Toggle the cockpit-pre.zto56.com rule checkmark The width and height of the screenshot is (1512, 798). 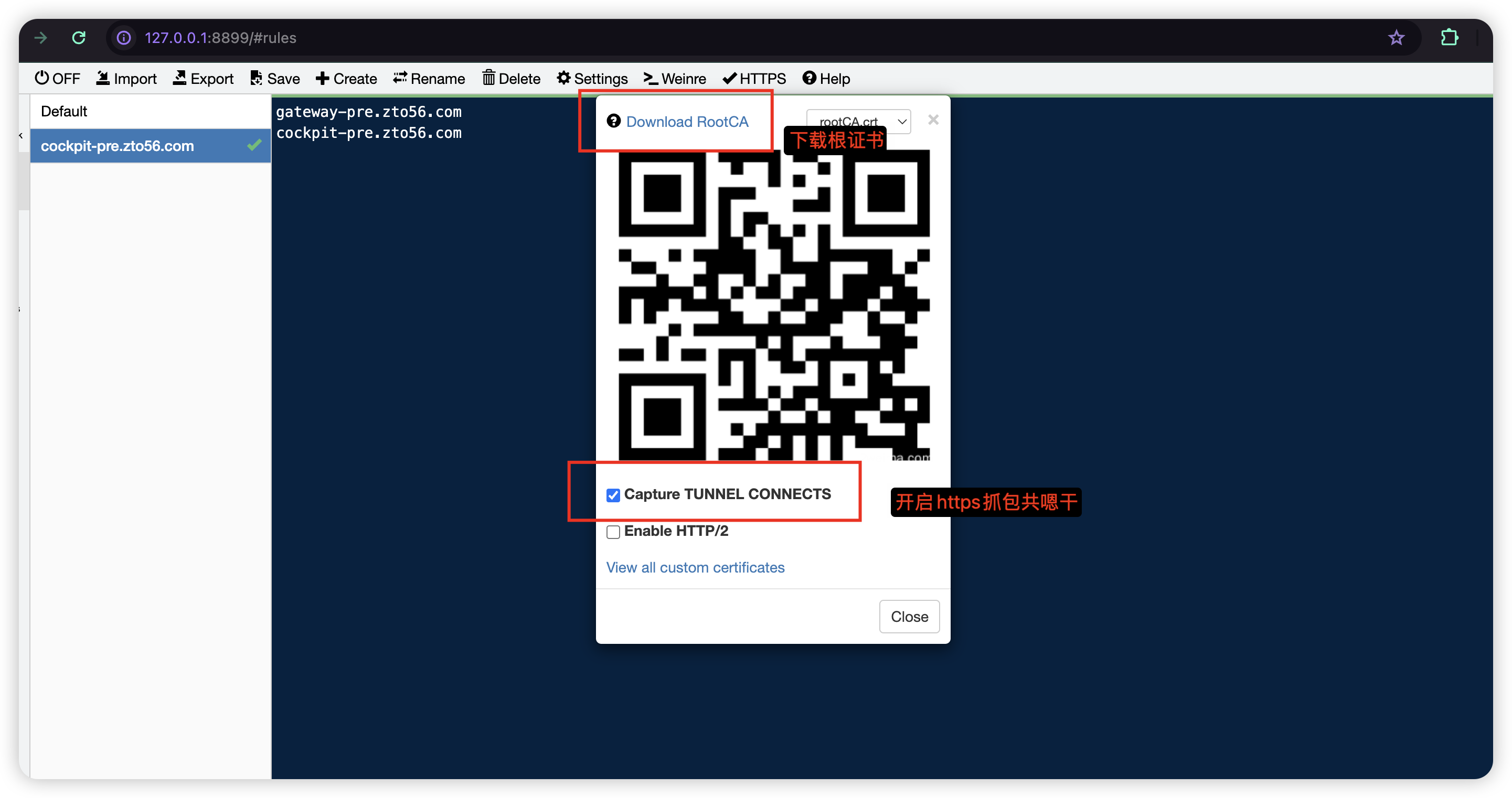coord(254,145)
